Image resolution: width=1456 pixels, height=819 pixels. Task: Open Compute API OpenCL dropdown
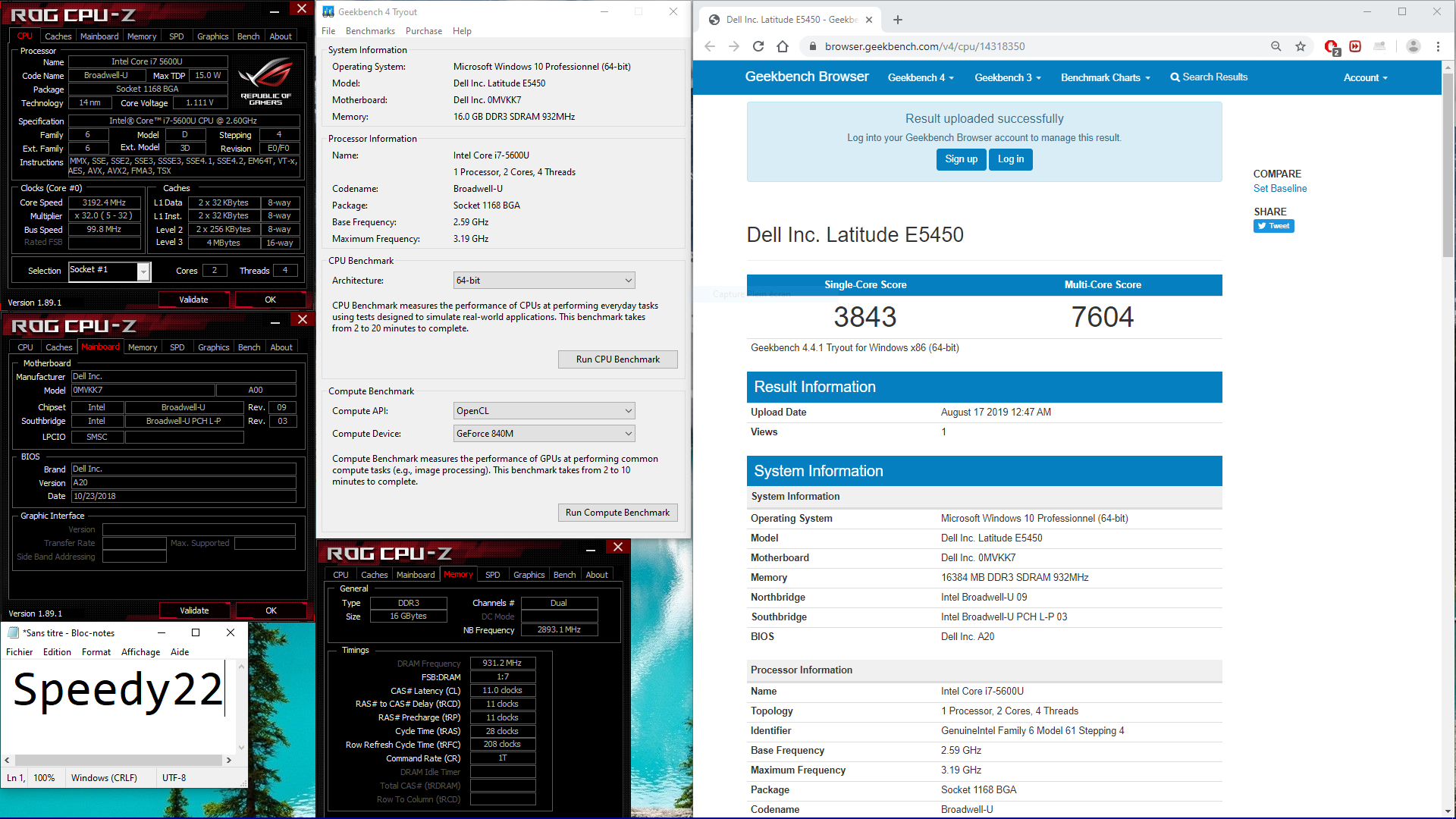544,411
